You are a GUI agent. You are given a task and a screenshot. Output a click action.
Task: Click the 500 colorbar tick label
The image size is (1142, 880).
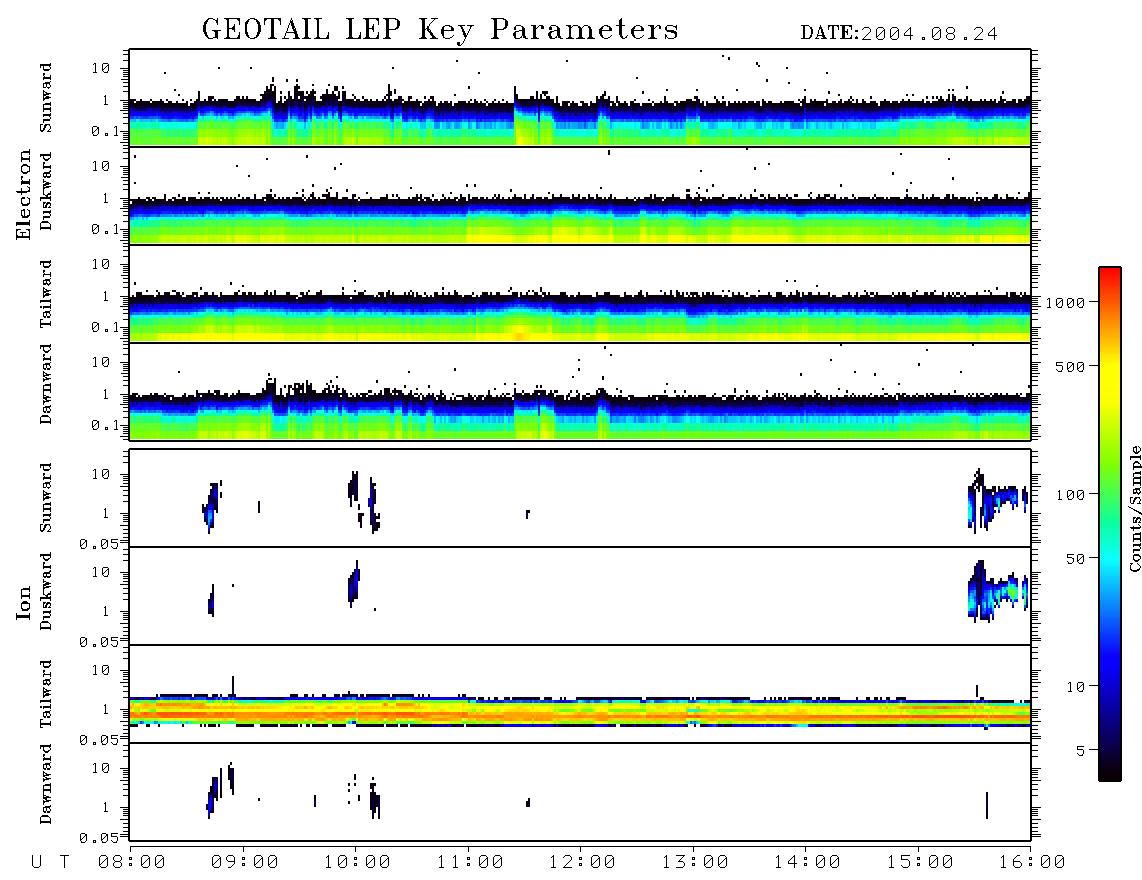point(1070,366)
